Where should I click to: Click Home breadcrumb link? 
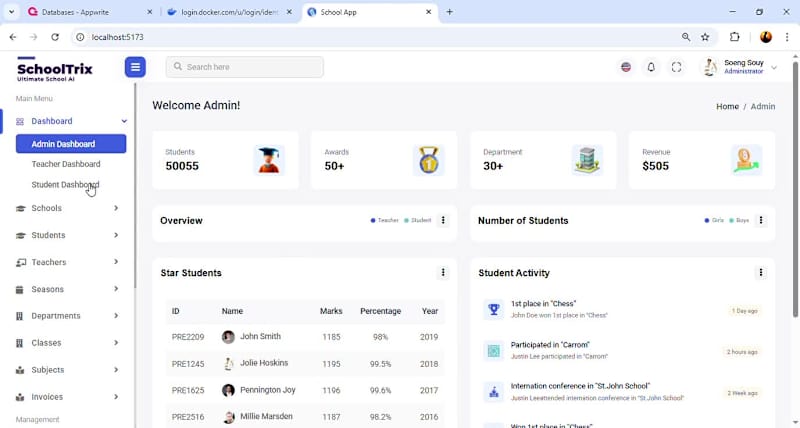(x=727, y=107)
